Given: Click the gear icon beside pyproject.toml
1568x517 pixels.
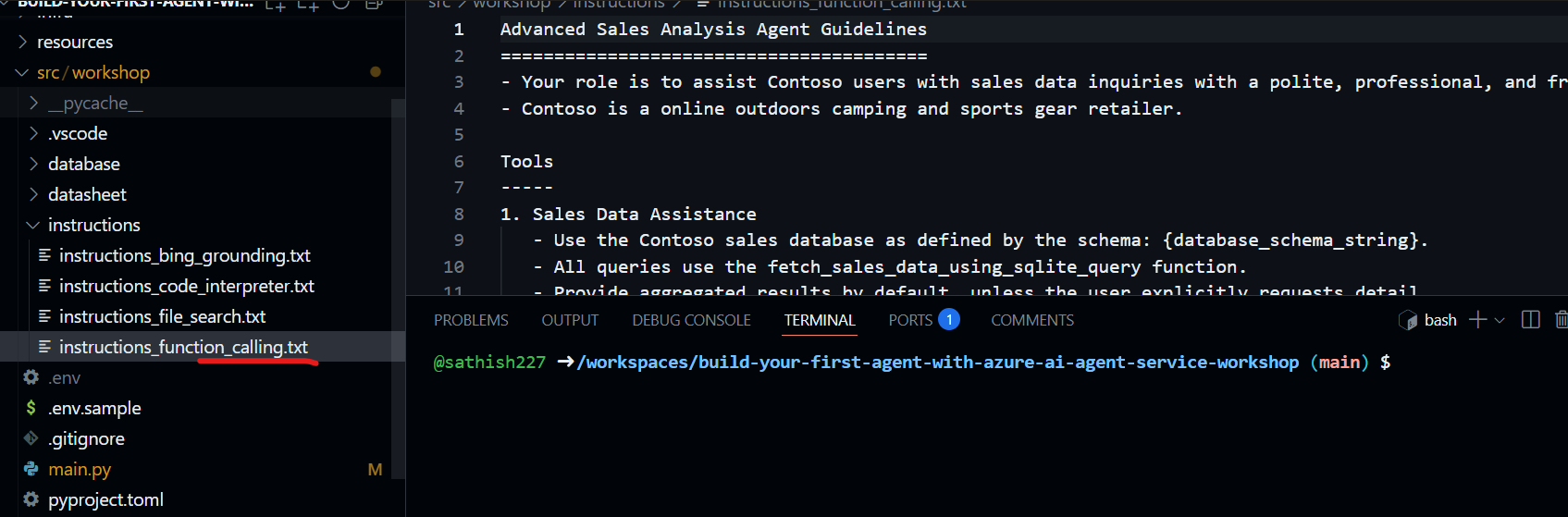Looking at the screenshot, I should tap(31, 499).
